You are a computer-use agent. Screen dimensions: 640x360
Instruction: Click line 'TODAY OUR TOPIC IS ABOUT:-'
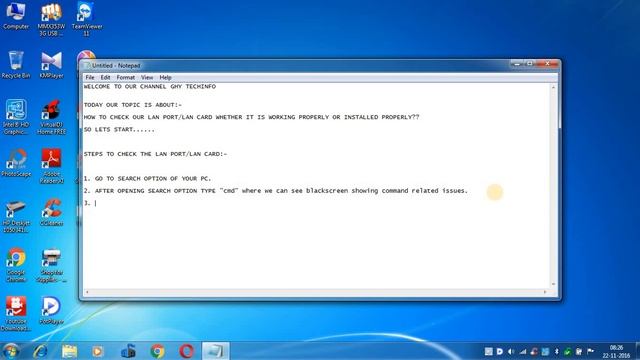coord(133,105)
